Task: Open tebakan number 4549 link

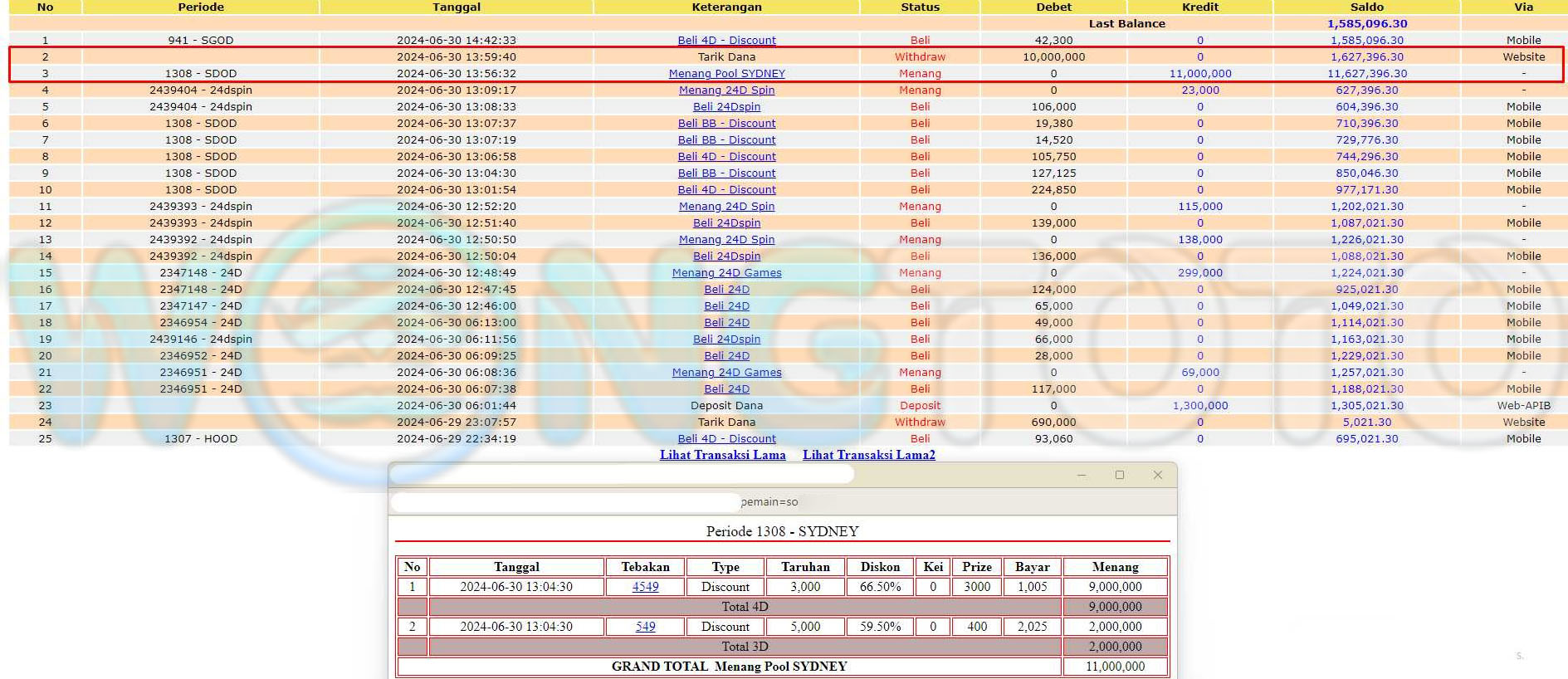Action: [x=645, y=587]
